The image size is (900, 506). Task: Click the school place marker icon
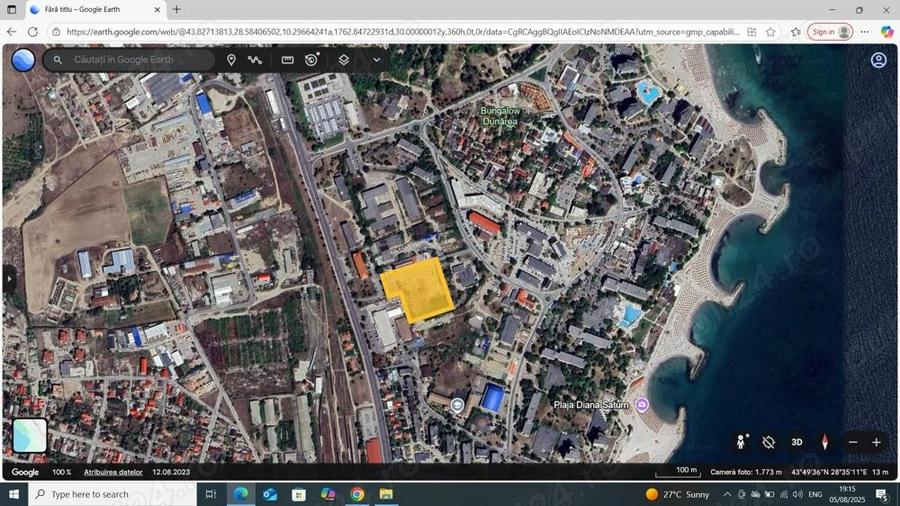pyautogui.click(x=457, y=406)
